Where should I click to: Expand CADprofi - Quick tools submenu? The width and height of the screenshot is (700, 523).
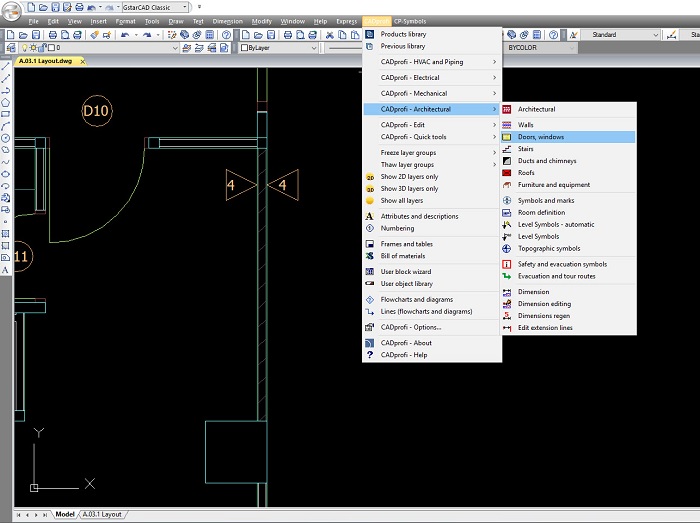432,137
